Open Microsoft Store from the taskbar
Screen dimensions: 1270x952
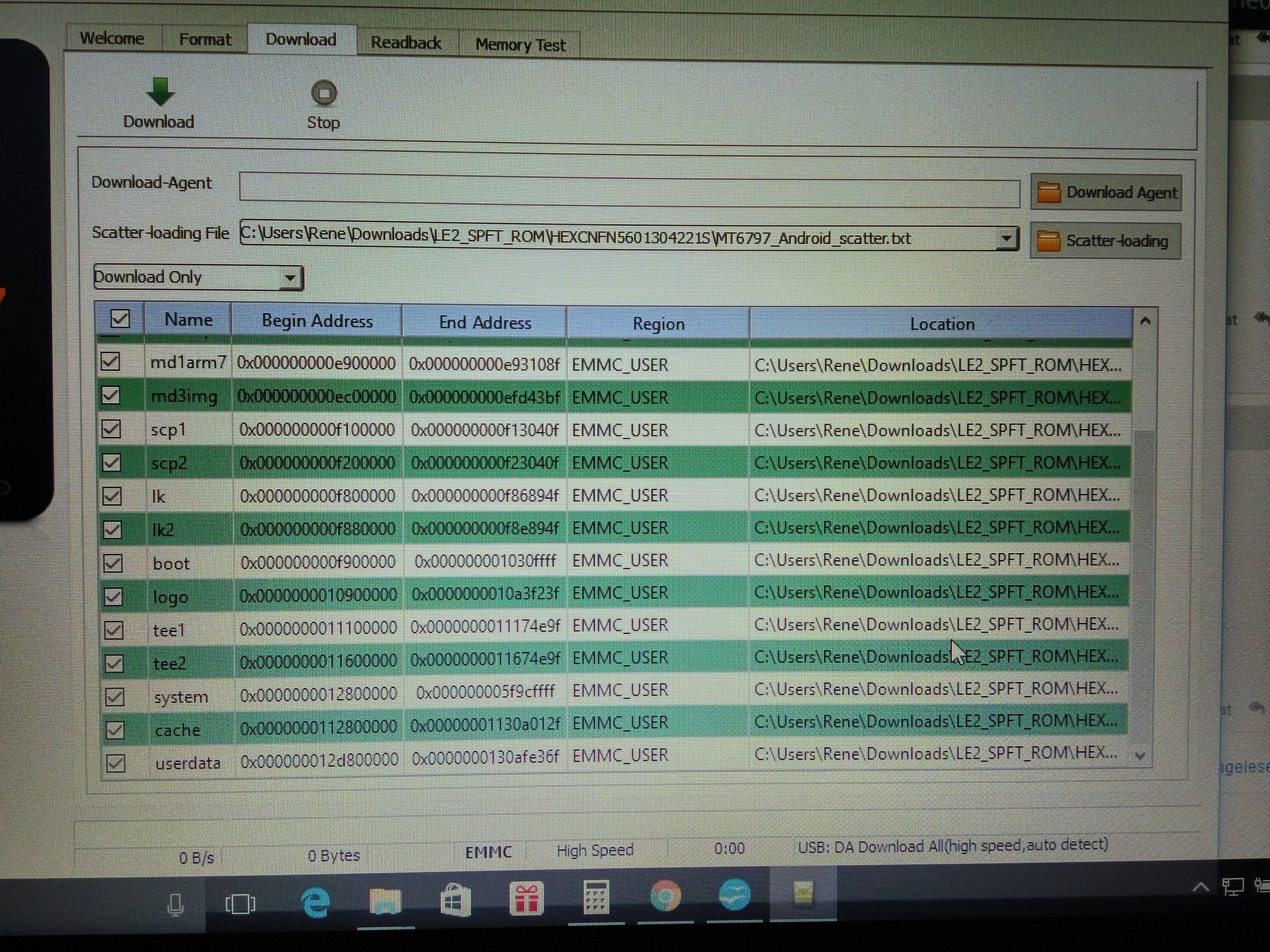point(455,900)
